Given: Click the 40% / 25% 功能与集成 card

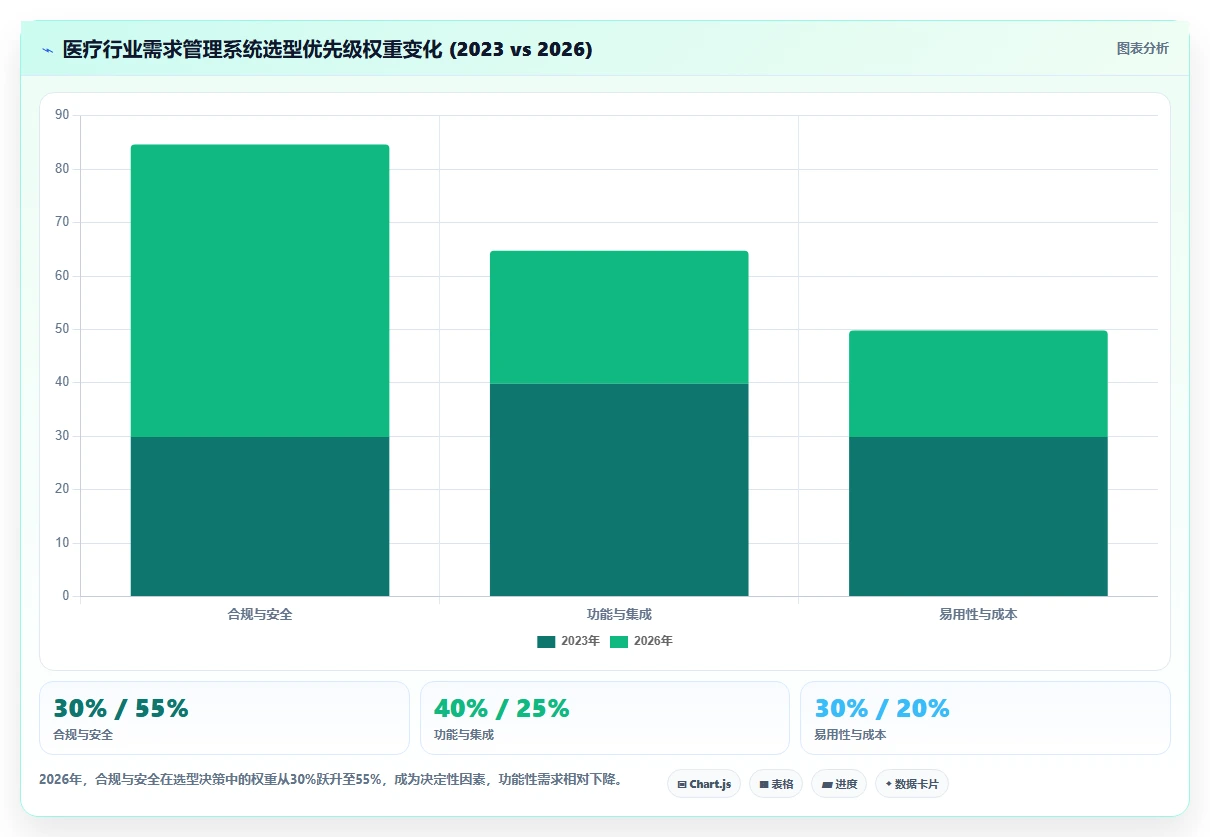Looking at the screenshot, I should pos(605,718).
